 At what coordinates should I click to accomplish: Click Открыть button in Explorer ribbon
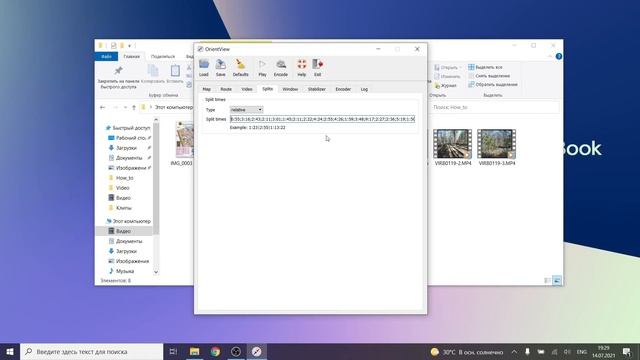pos(448,67)
